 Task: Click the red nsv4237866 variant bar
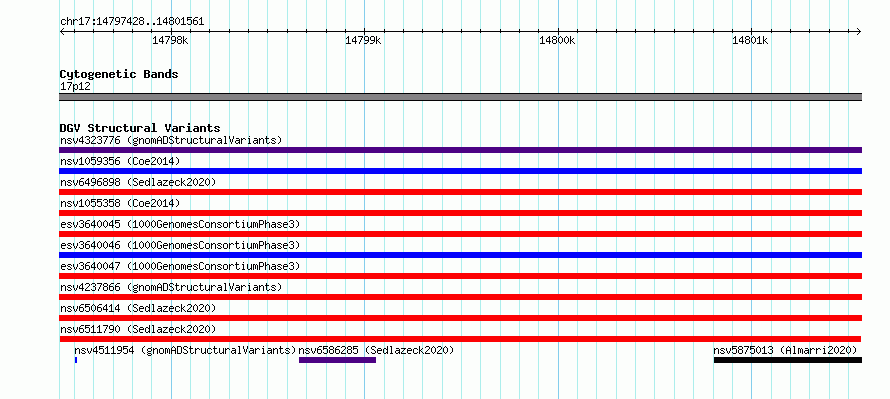[x=460, y=297]
